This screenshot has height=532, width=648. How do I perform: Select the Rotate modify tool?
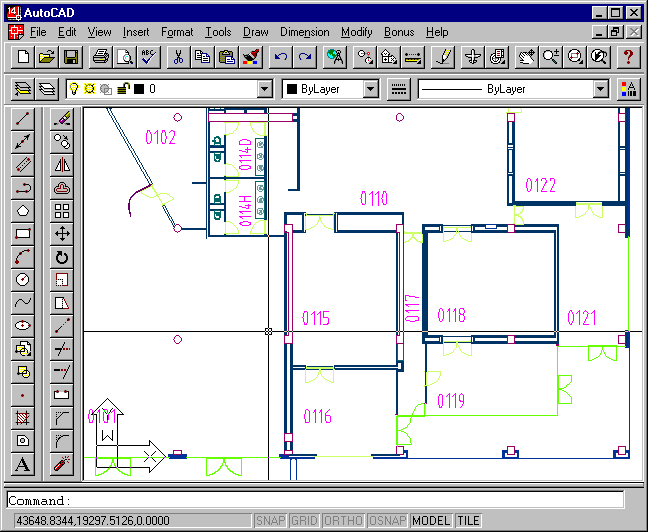pos(62,257)
